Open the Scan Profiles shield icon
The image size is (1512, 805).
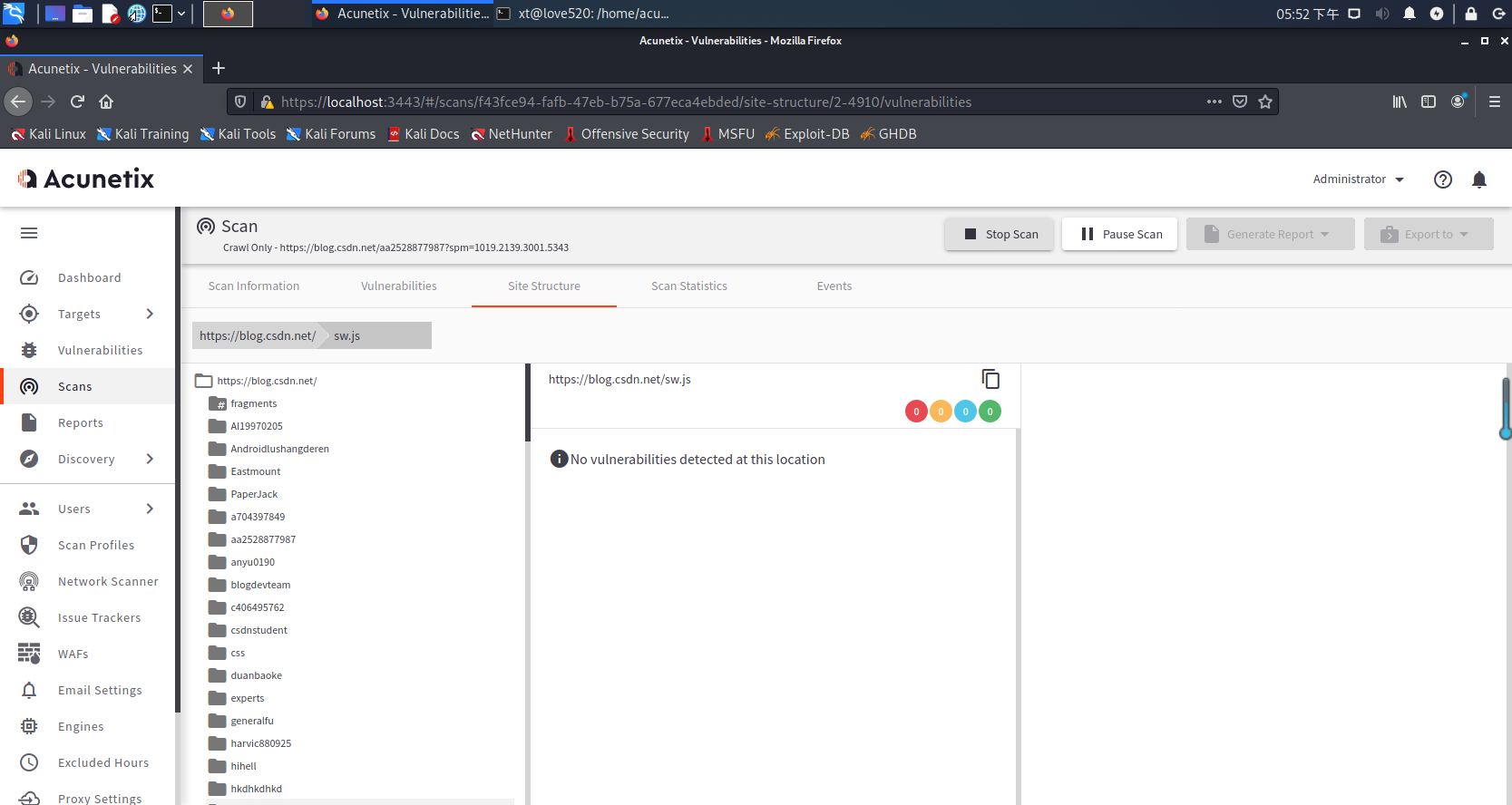coord(29,545)
